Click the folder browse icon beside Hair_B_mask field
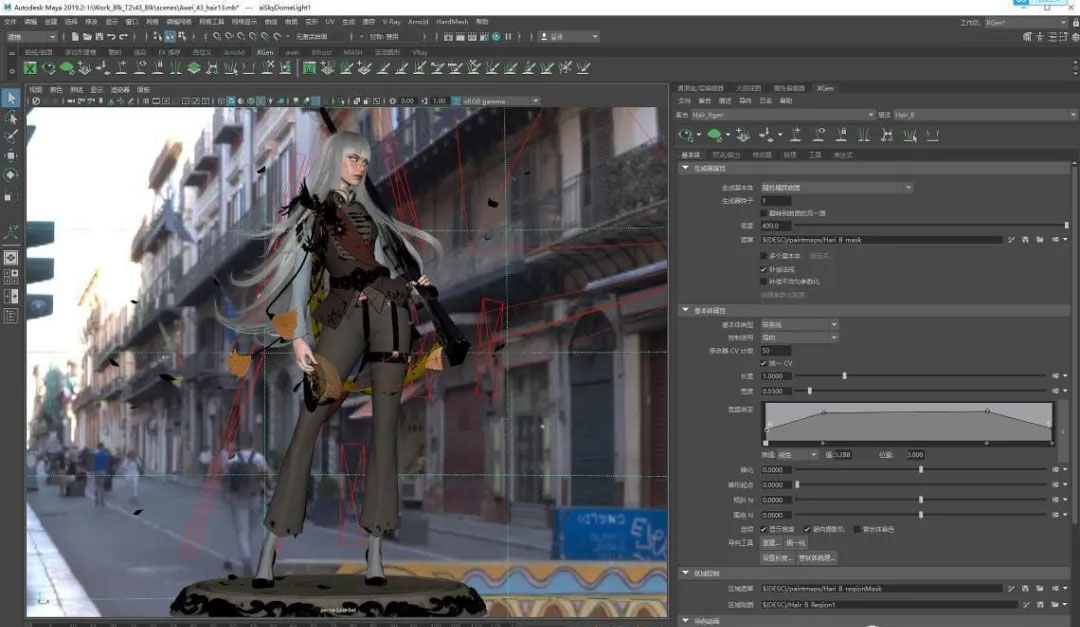Image resolution: width=1080 pixels, height=627 pixels. [x=1040, y=240]
